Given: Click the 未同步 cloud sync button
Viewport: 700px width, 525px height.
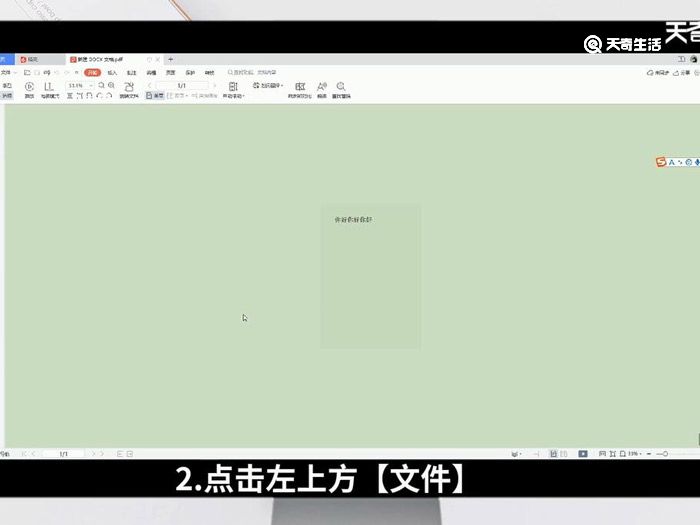Looking at the screenshot, I should coord(658,73).
